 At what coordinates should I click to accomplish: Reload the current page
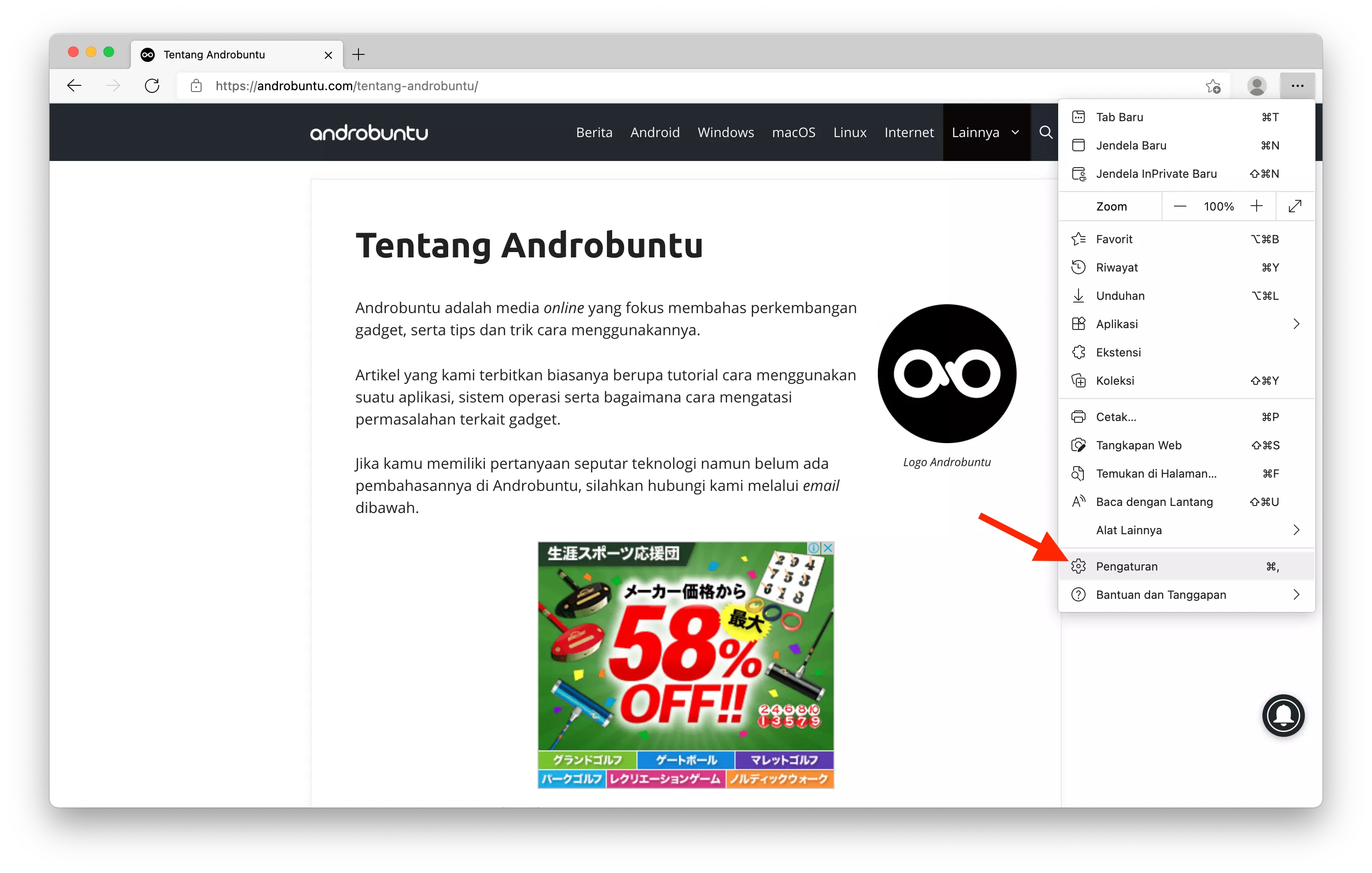(x=152, y=85)
